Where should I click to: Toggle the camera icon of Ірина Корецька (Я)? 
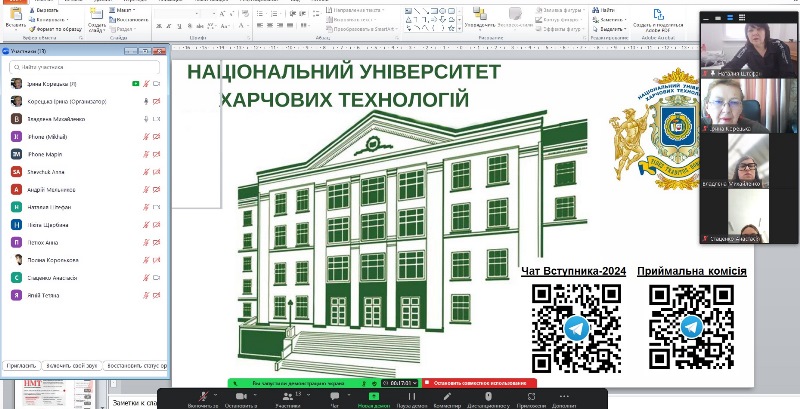(157, 84)
